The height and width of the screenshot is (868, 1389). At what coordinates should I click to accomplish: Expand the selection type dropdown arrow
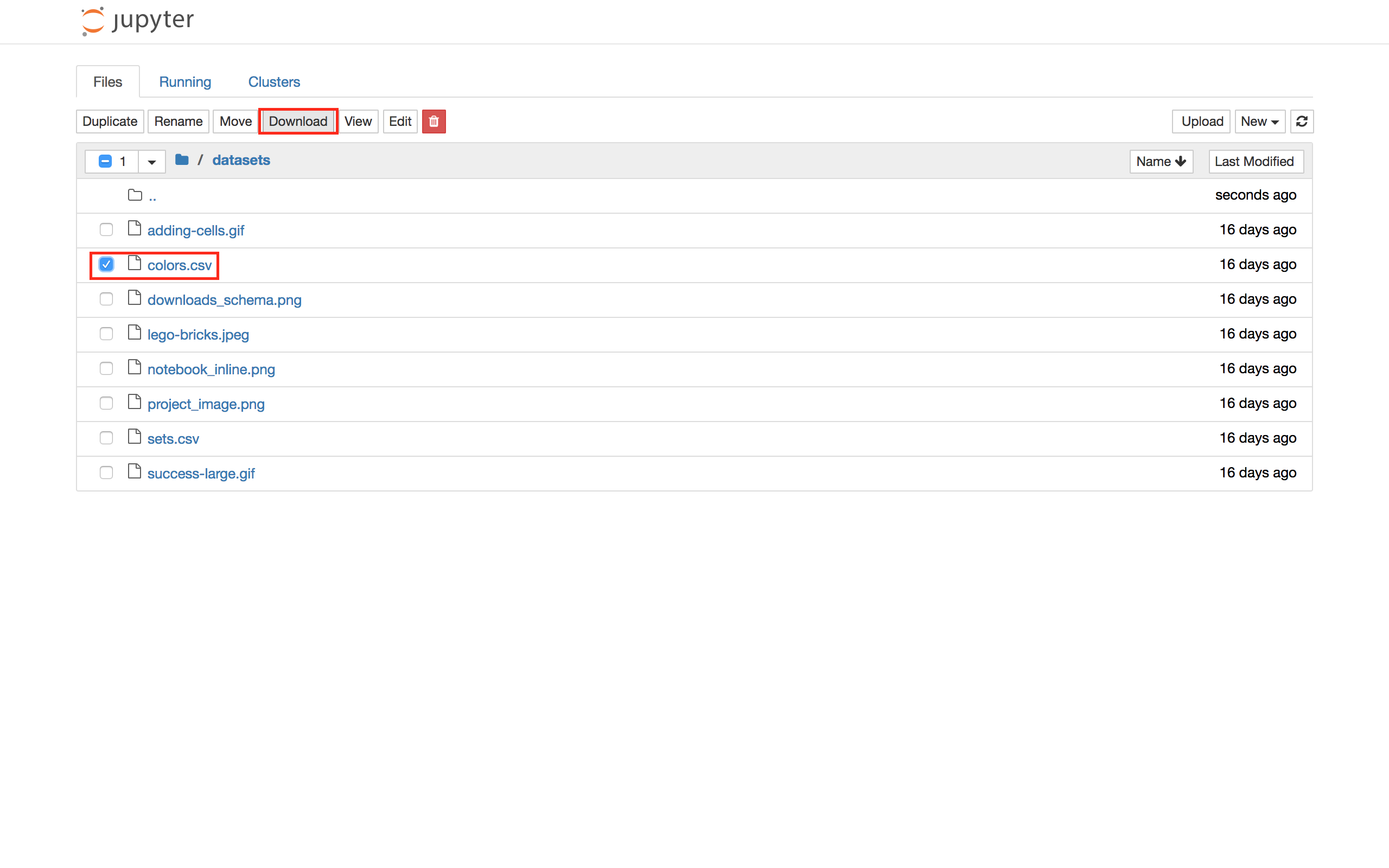tap(151, 162)
